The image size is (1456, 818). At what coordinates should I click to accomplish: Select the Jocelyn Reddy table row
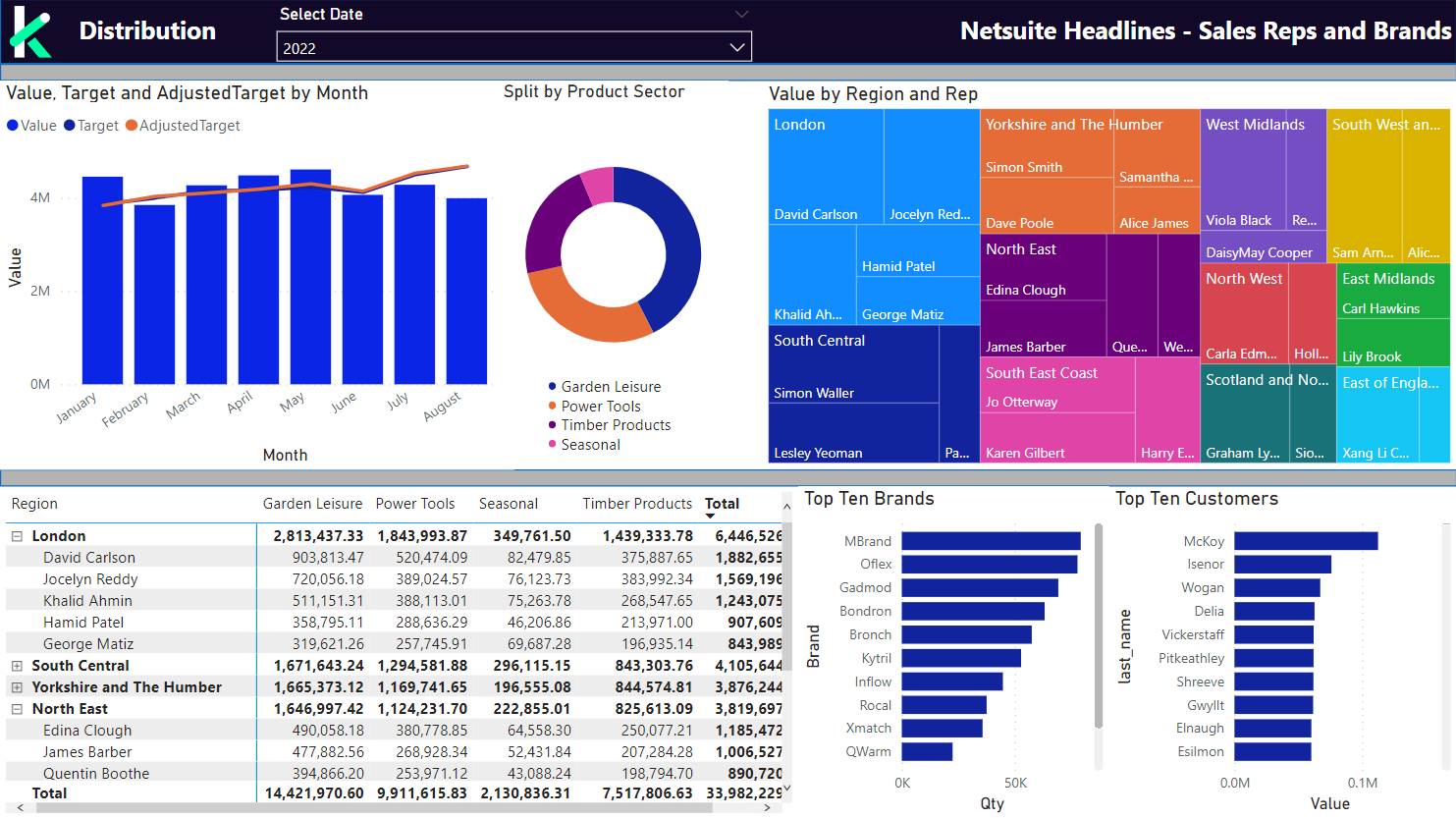(x=394, y=579)
